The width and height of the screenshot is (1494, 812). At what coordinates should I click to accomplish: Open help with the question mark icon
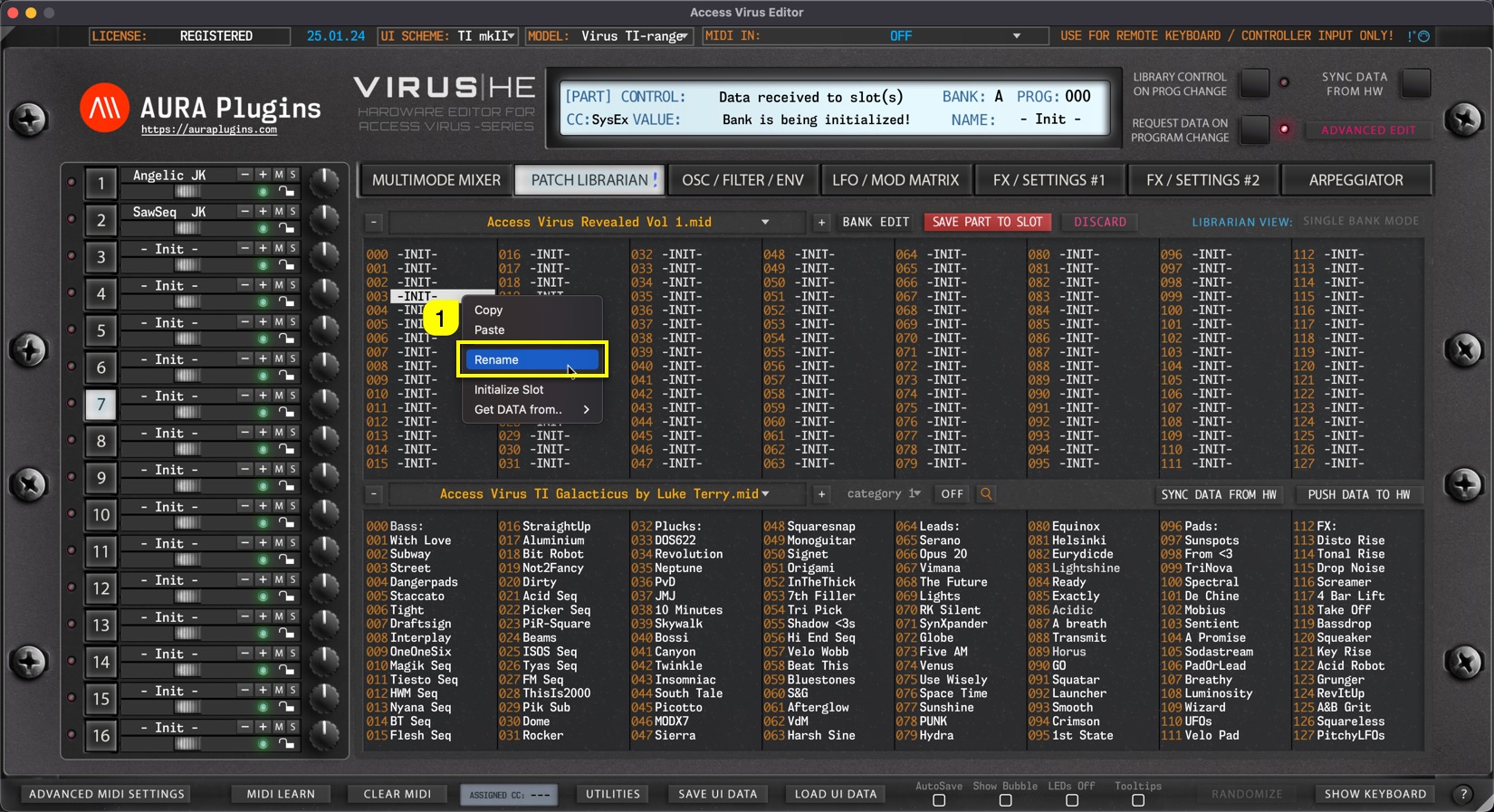tap(1463, 794)
